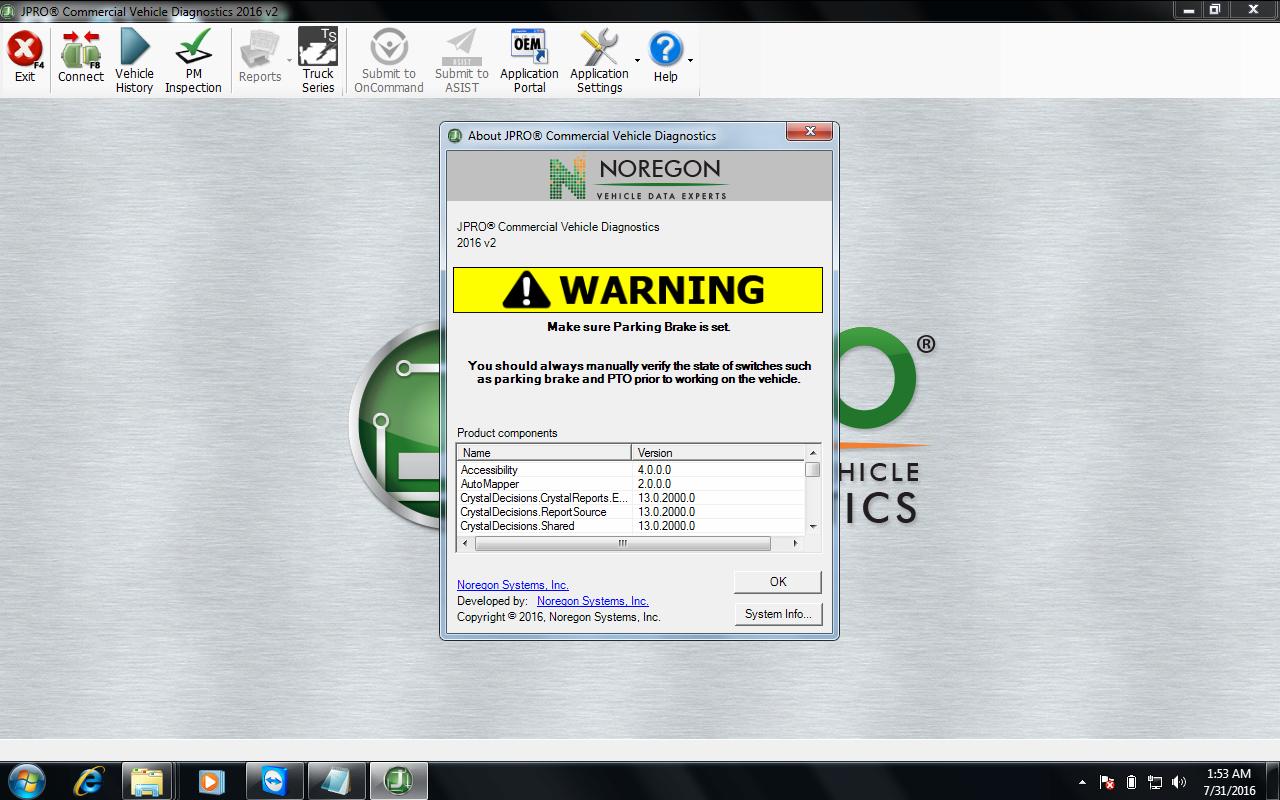This screenshot has width=1280, height=800.
Task: Open the Windows Start menu
Action: click(27, 781)
